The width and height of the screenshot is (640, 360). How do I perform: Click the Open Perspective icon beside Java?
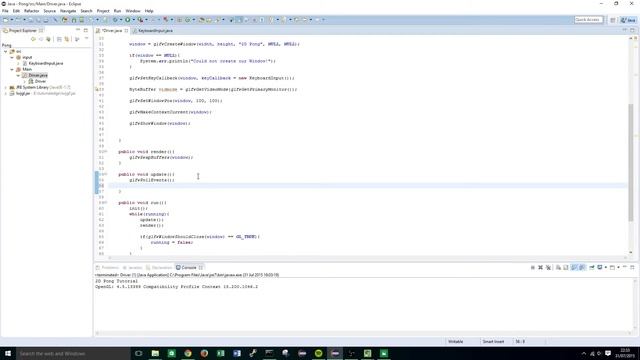[x=613, y=20]
